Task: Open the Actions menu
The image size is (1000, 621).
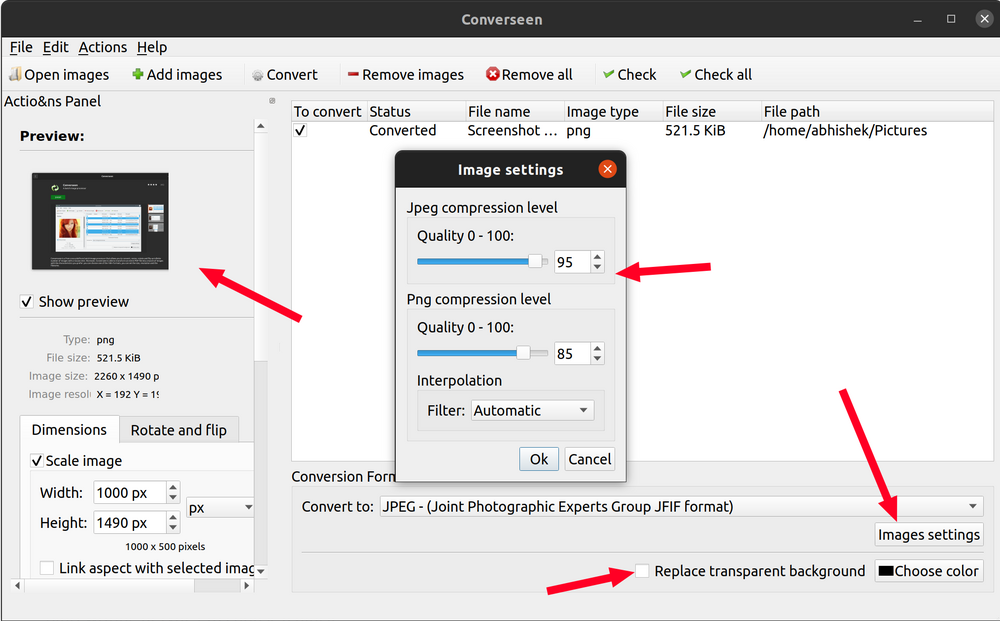Action: [x=102, y=47]
